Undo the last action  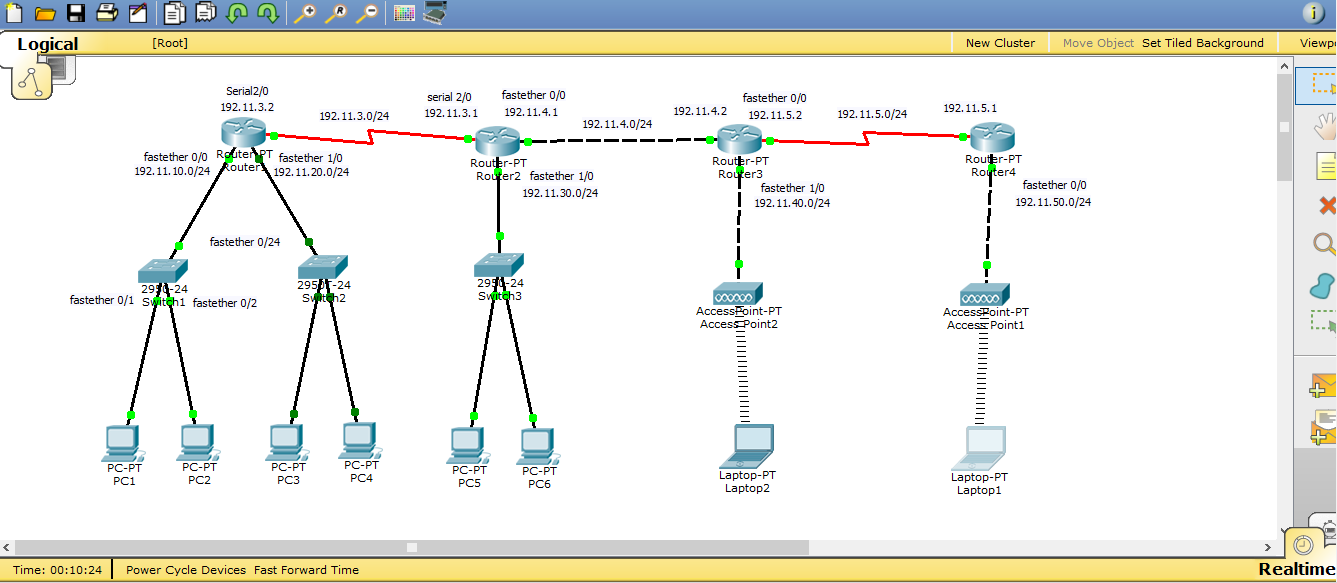pyautogui.click(x=236, y=13)
